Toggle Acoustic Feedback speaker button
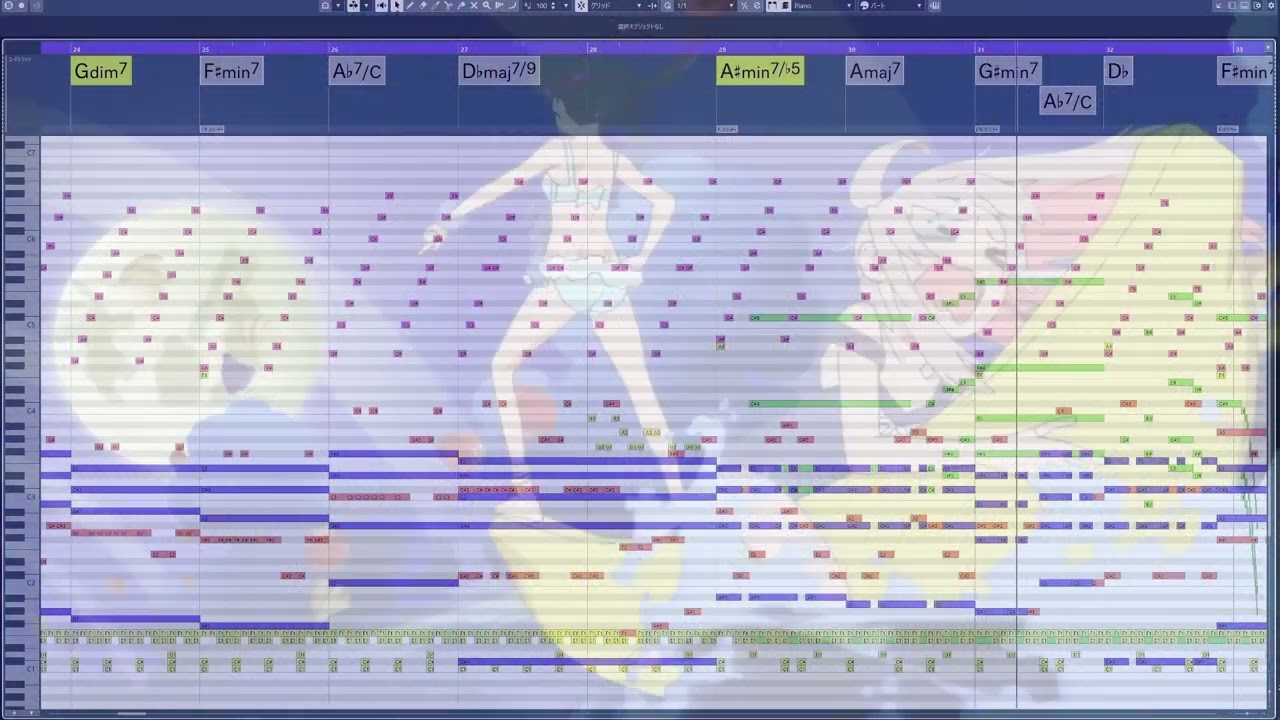Viewport: 1280px width, 720px height. (x=381, y=5)
